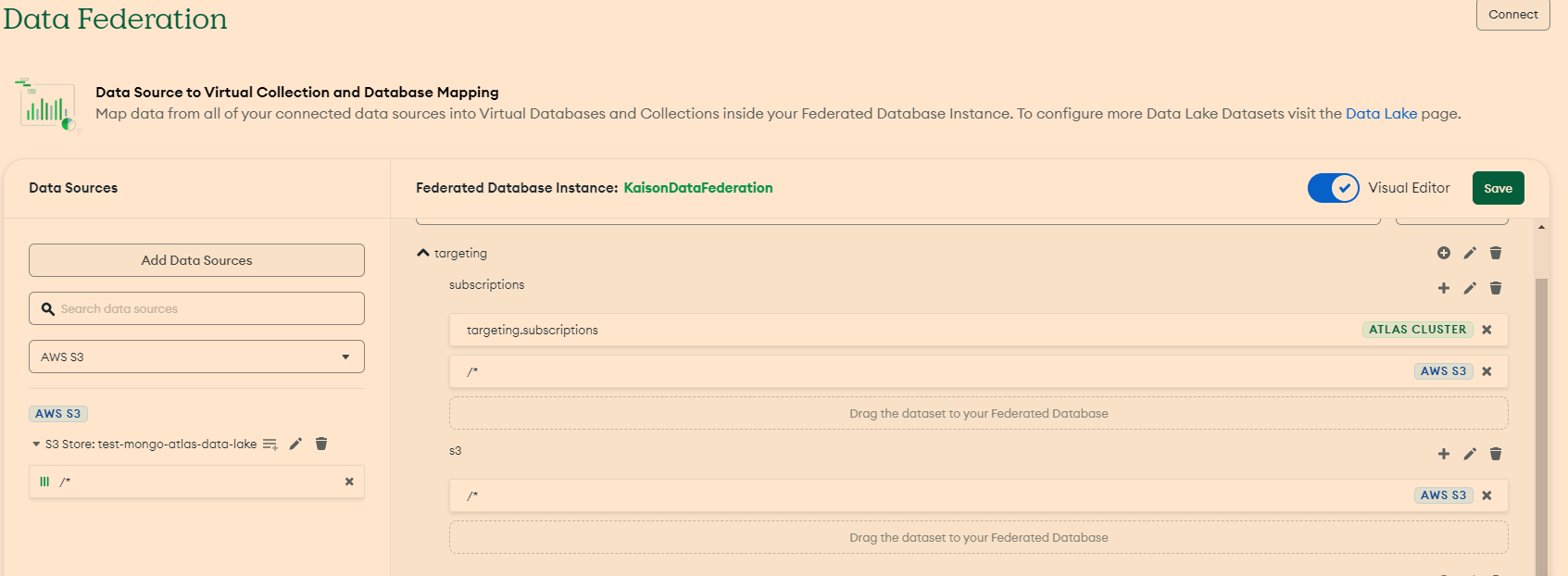Add data source to subscriptions collection
This screenshot has width=1568, height=576.
tap(1443, 288)
